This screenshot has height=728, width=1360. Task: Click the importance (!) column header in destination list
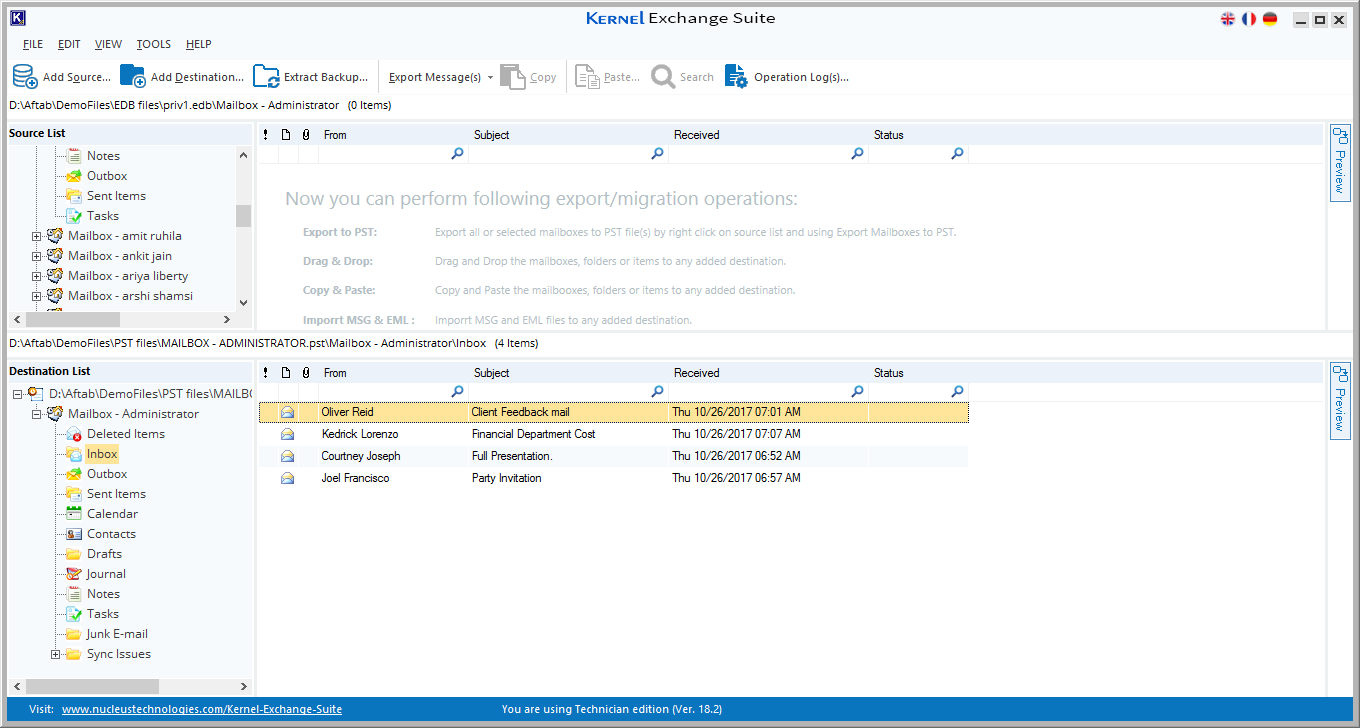click(266, 373)
